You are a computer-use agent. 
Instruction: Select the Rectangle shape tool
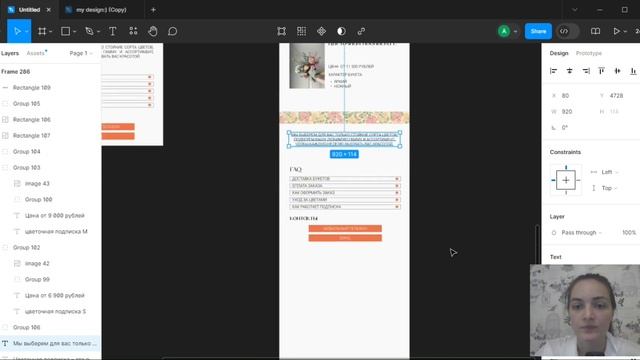coord(65,31)
